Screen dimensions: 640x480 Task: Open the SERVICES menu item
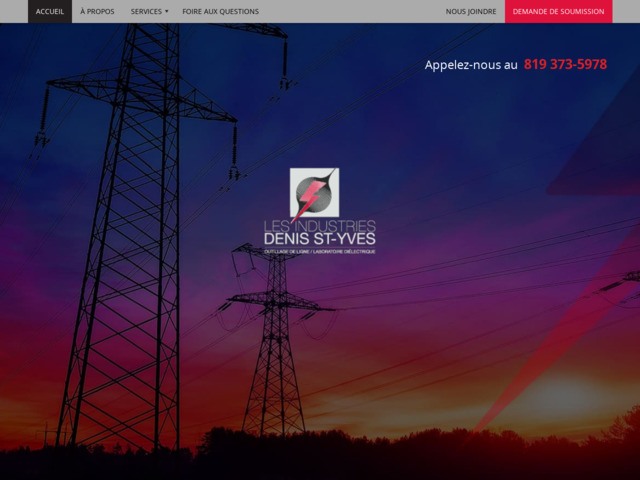[146, 12]
